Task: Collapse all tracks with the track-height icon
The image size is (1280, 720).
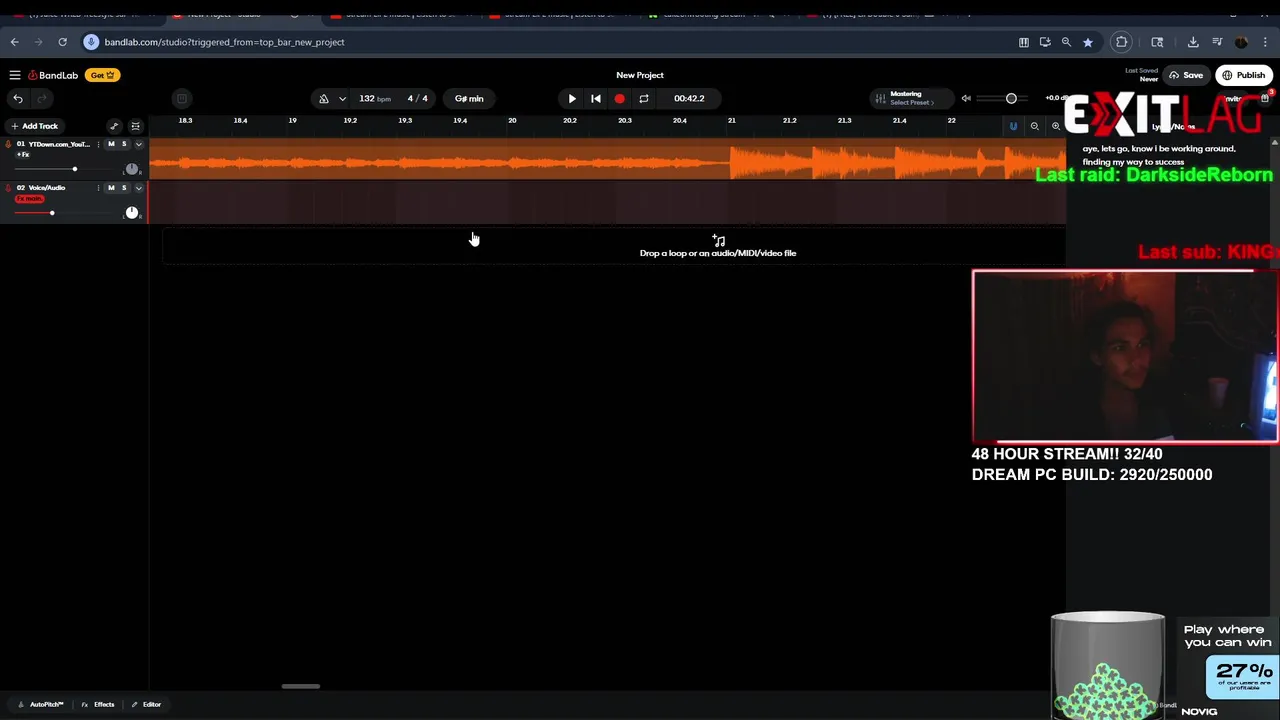Action: [x=135, y=126]
